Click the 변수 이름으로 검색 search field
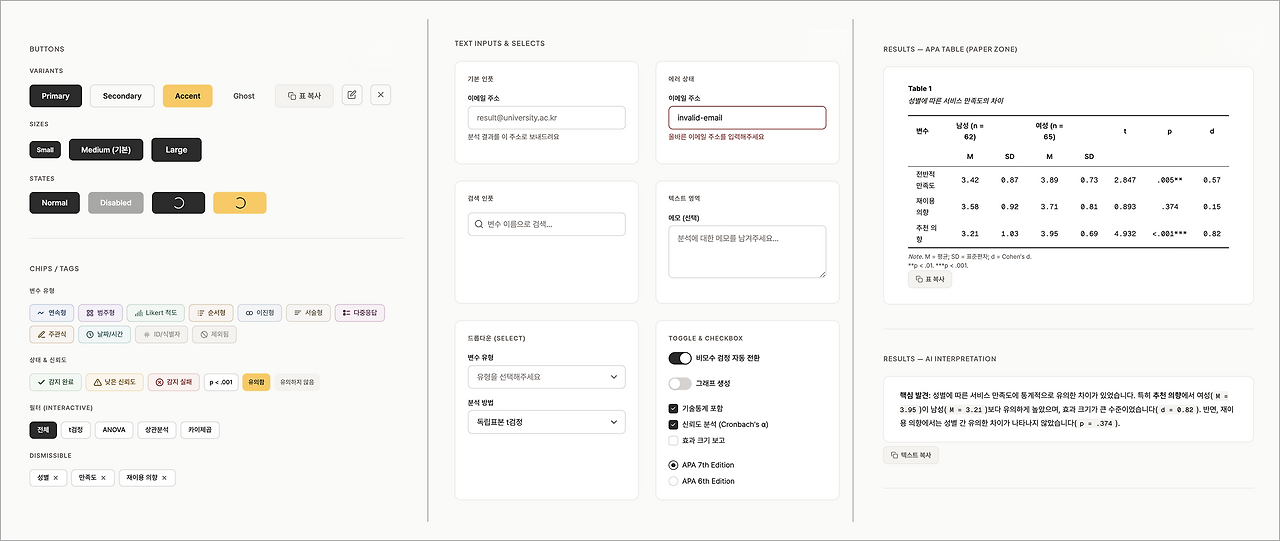1280x541 pixels. (x=546, y=224)
